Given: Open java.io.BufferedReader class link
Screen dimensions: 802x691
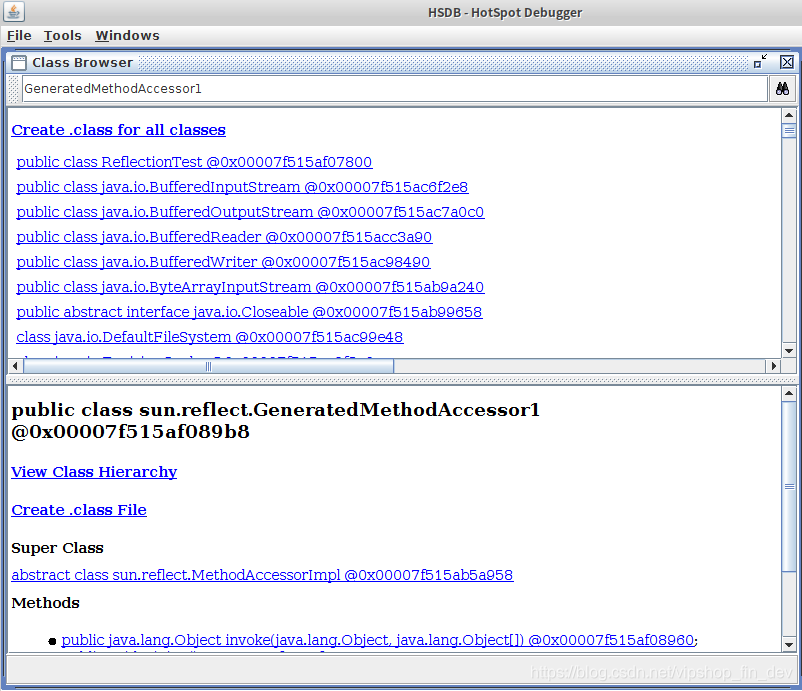Looking at the screenshot, I should point(224,237).
